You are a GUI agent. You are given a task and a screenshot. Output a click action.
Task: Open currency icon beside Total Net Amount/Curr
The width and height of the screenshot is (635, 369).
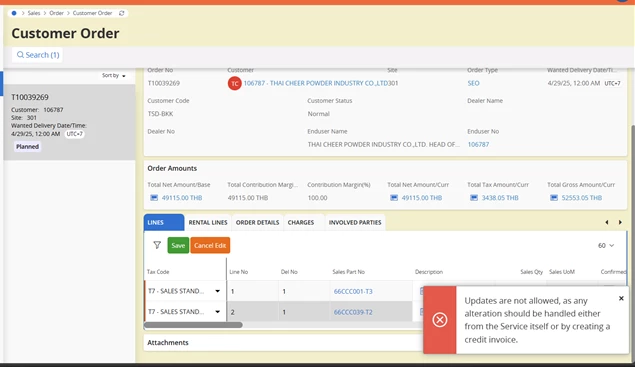point(394,198)
